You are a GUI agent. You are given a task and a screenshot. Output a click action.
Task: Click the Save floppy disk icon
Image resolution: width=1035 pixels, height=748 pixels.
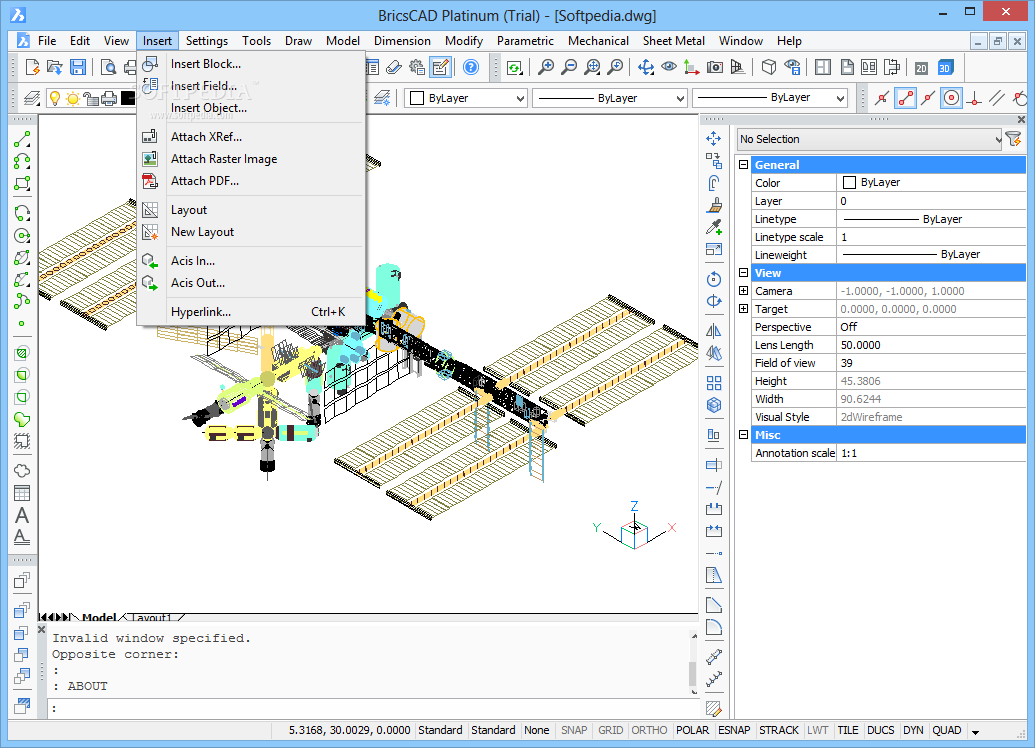pos(78,67)
